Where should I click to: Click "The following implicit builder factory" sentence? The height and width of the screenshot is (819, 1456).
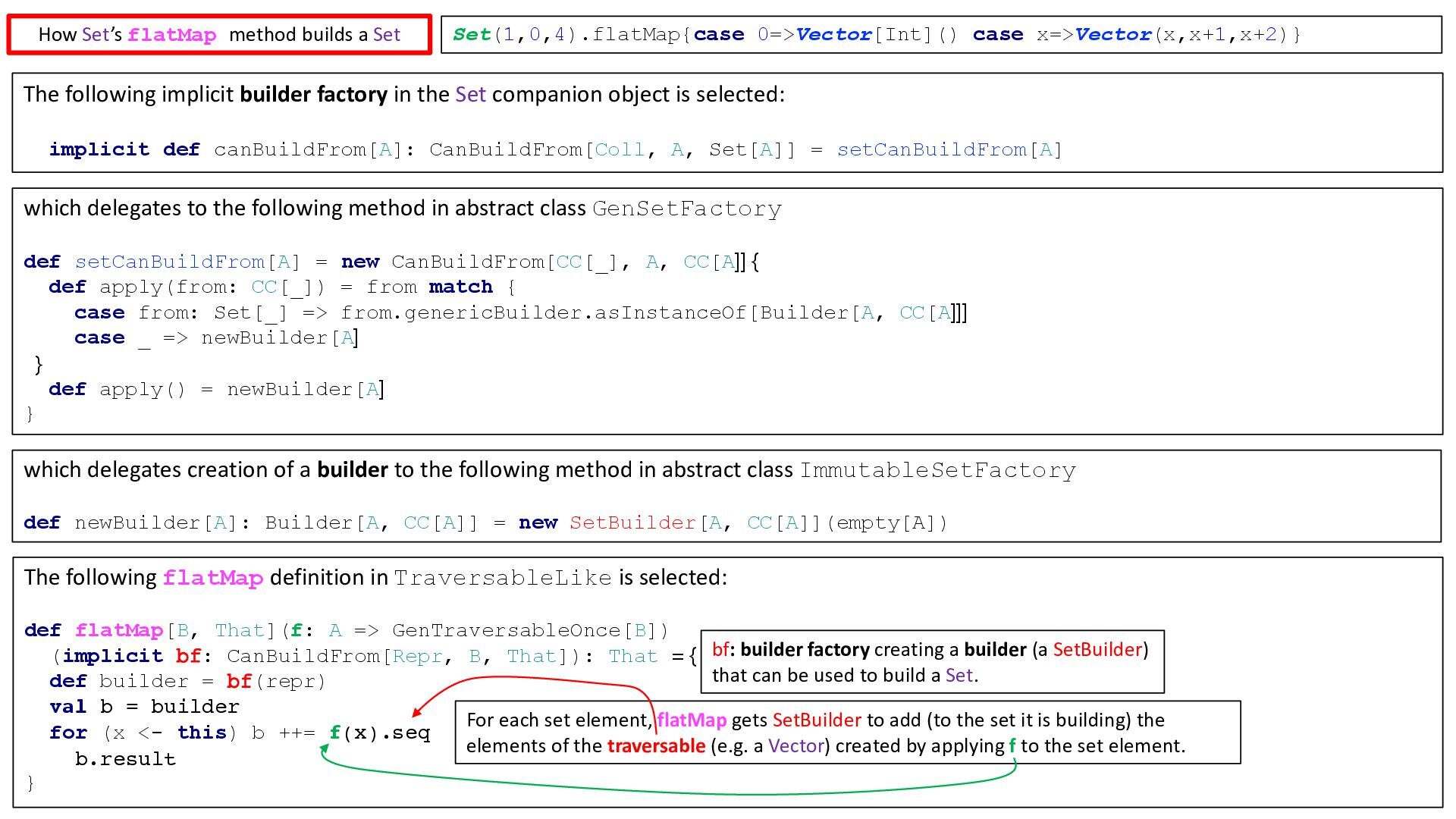pyautogui.click(x=404, y=94)
